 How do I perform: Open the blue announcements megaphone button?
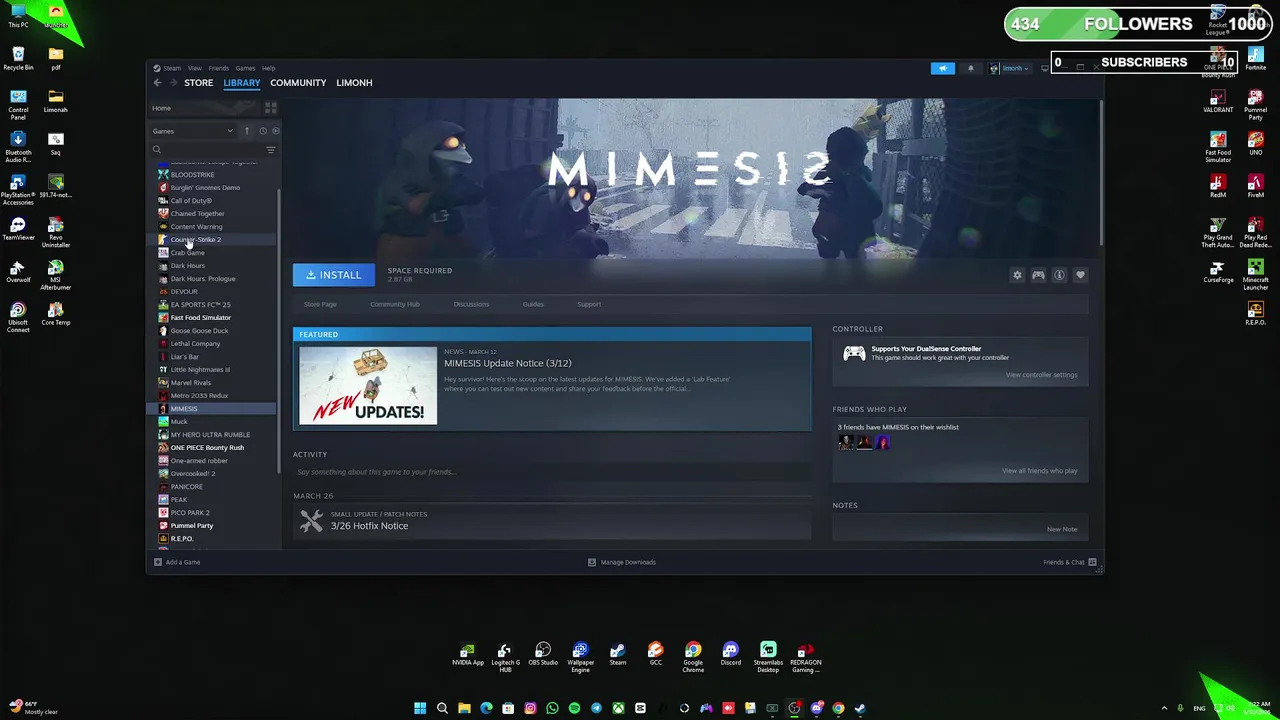(x=943, y=68)
